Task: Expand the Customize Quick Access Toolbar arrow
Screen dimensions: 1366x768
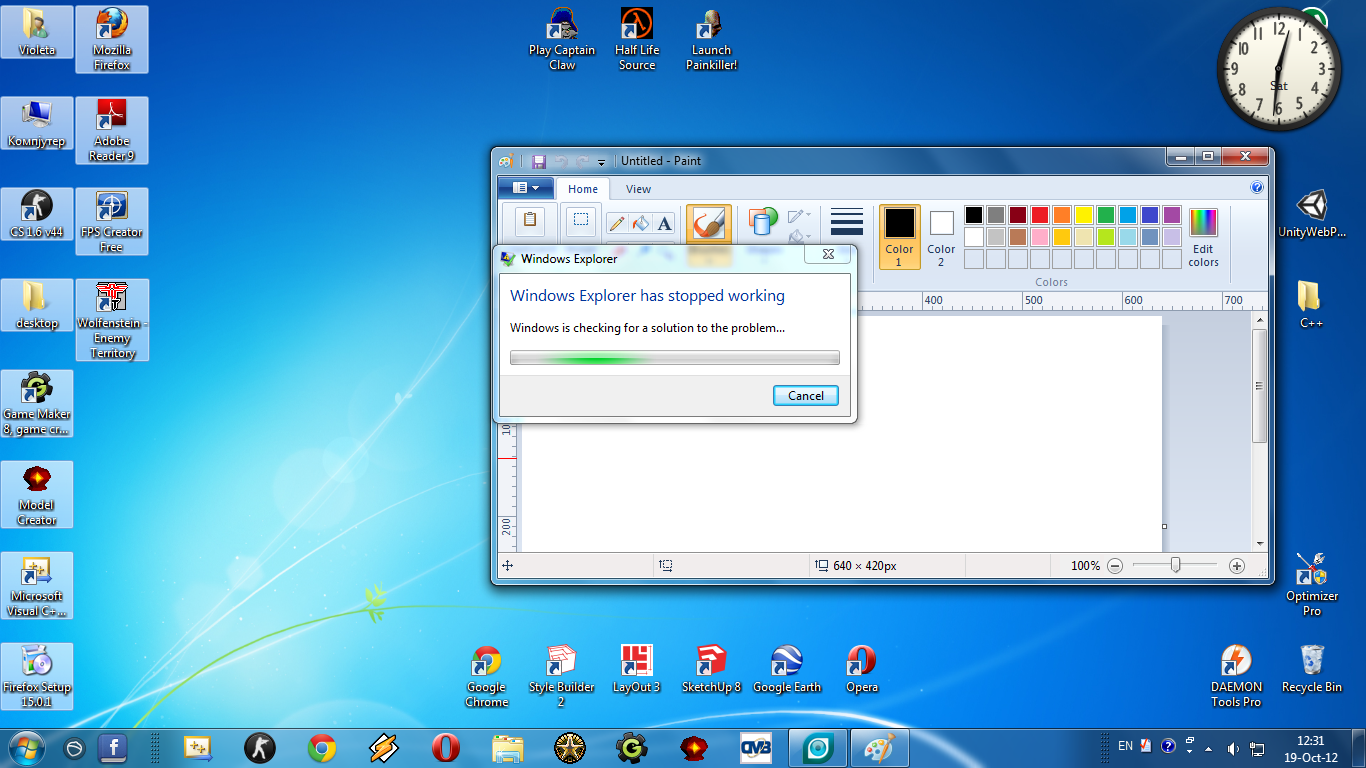Action: pyautogui.click(x=601, y=162)
